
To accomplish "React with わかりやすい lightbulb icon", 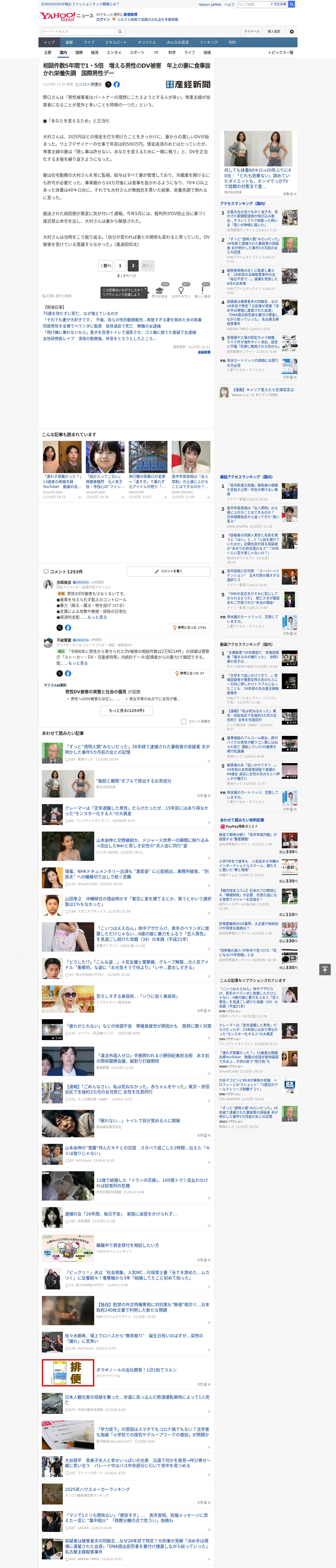I will [181, 290].
